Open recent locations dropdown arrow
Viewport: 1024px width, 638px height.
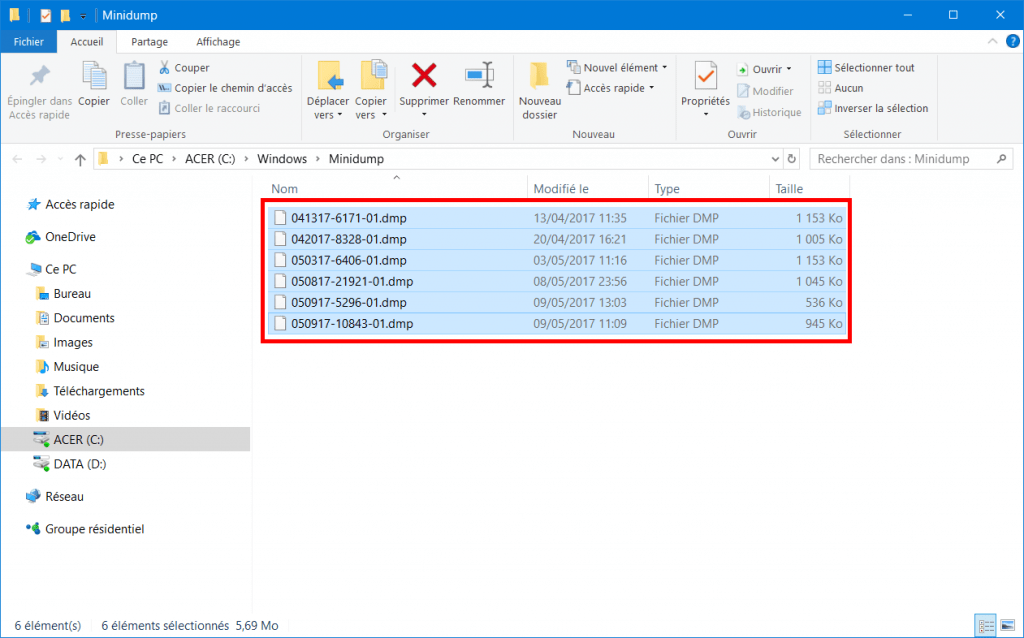(60, 159)
